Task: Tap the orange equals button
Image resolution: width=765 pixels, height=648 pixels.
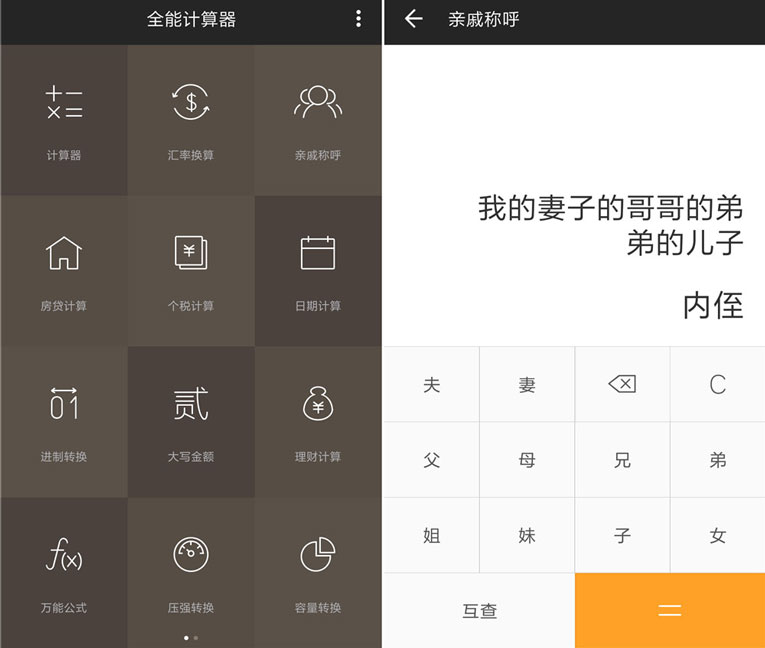Action: 670,610
